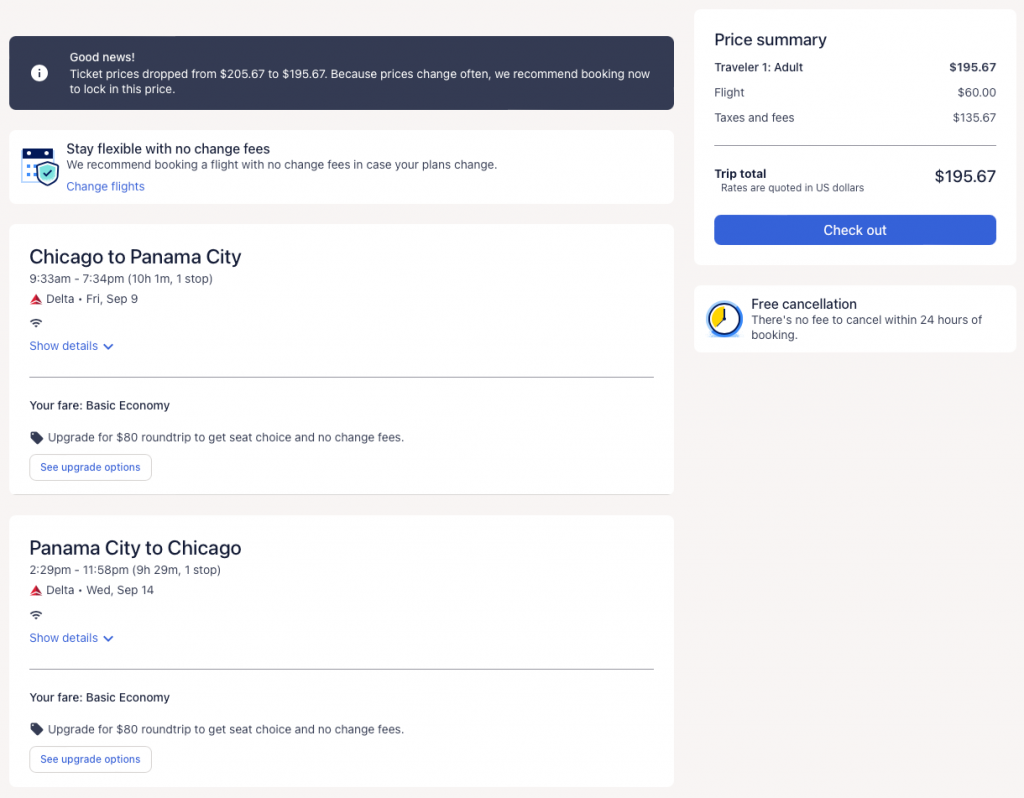Image resolution: width=1024 pixels, height=798 pixels.
Task: Click price tag icon in return flight upgrade offer
Action: (37, 730)
